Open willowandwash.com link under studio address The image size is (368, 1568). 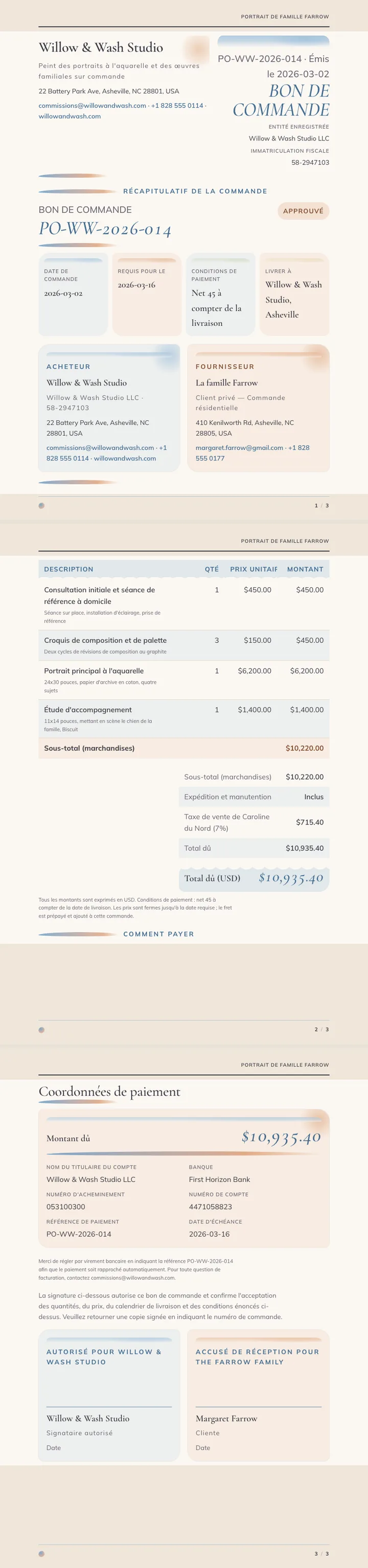(x=70, y=116)
